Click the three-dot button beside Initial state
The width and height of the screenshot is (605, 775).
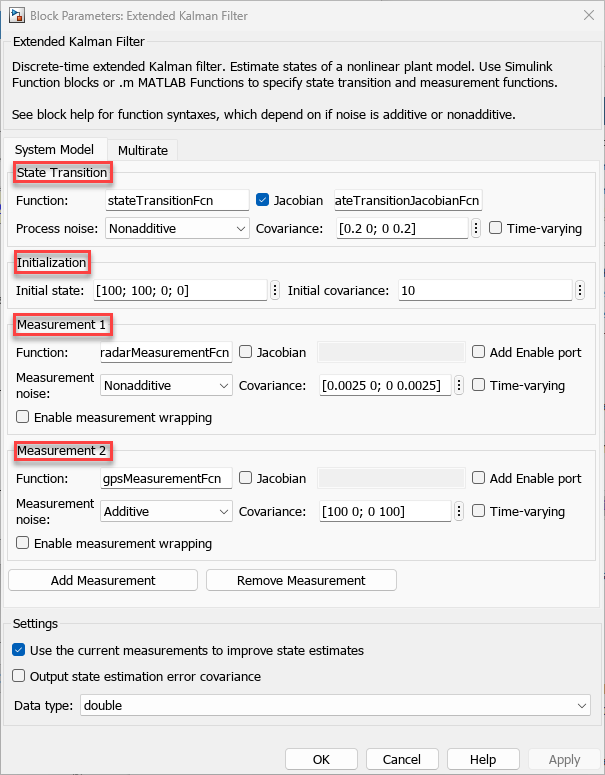coord(275,291)
